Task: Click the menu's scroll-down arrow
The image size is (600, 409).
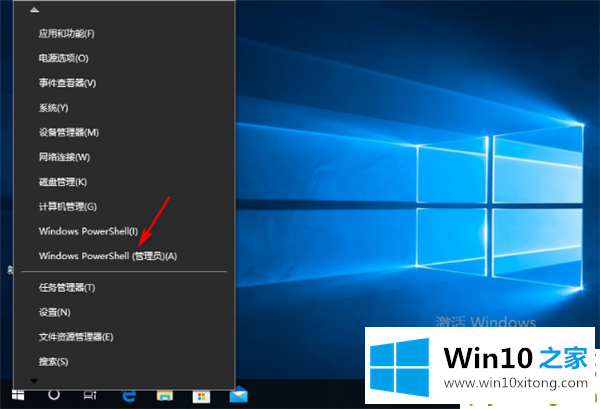Action: (34, 381)
